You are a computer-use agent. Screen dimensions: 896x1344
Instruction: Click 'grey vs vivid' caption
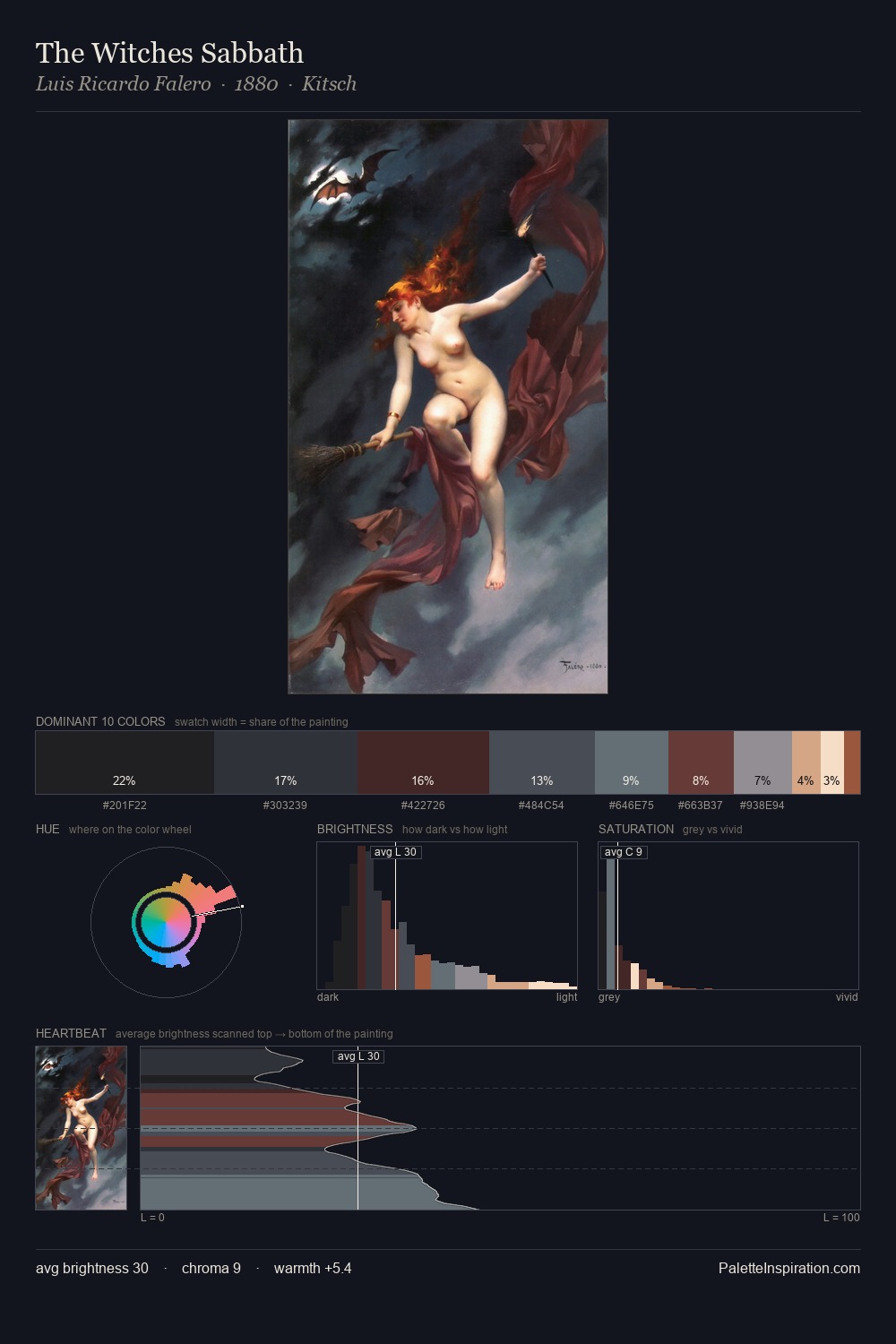[712, 830]
